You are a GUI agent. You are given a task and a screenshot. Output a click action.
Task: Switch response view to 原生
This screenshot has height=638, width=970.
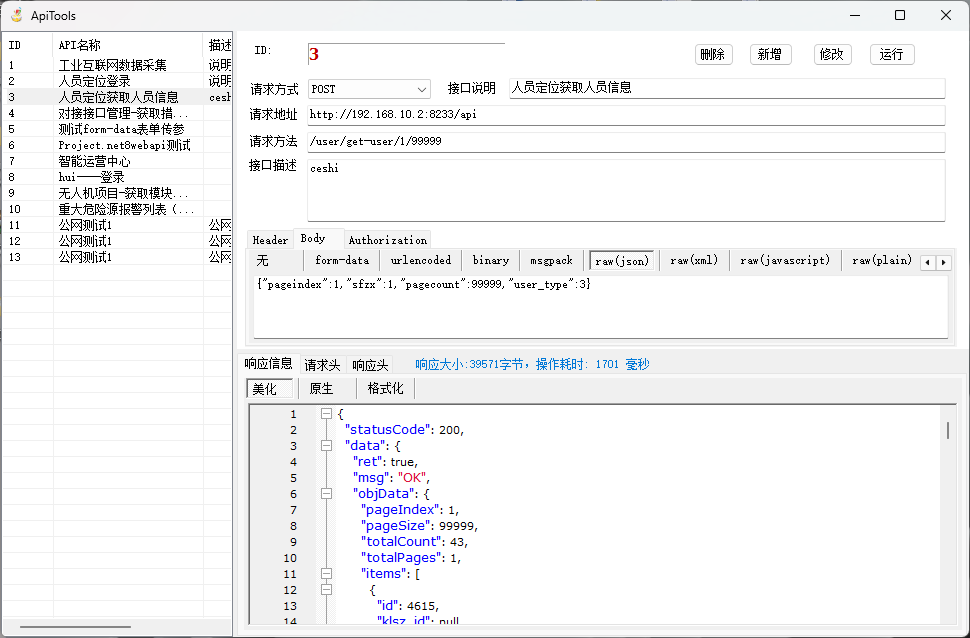coord(327,389)
